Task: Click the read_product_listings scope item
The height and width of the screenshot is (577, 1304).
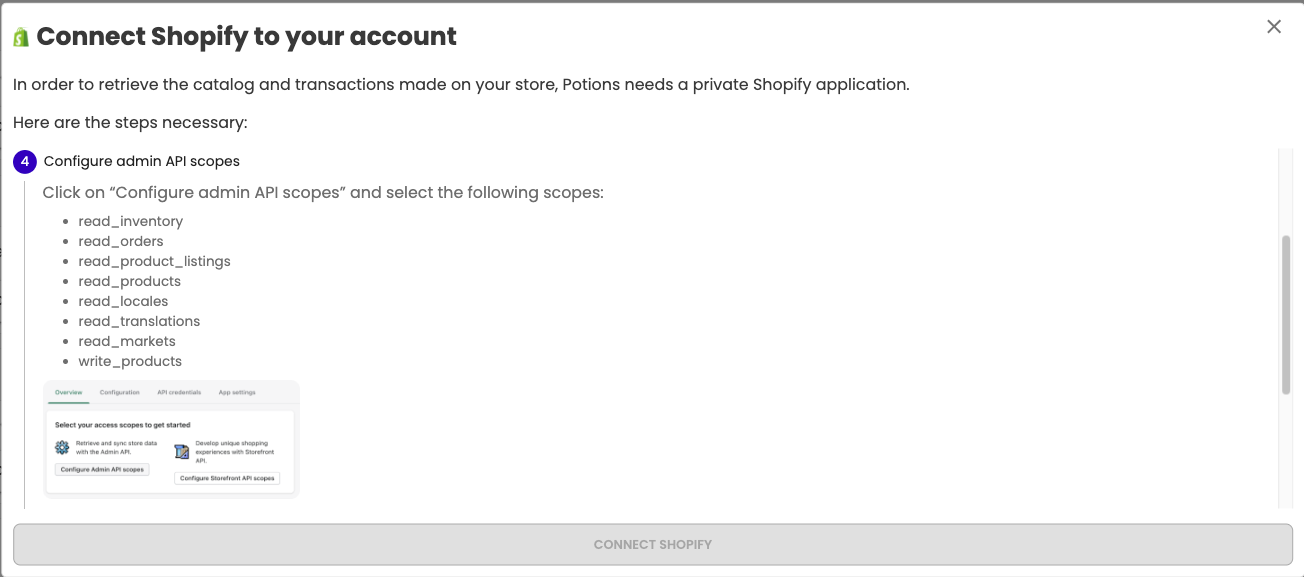Action: 155,261
